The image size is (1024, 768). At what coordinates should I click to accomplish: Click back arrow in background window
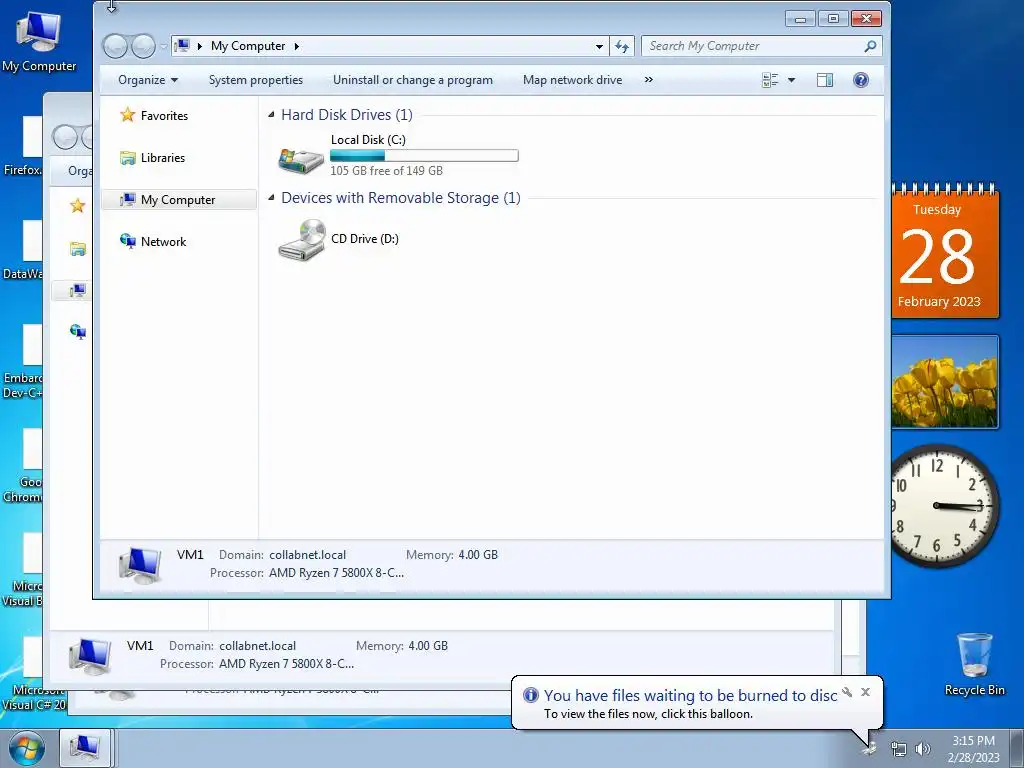(65, 137)
